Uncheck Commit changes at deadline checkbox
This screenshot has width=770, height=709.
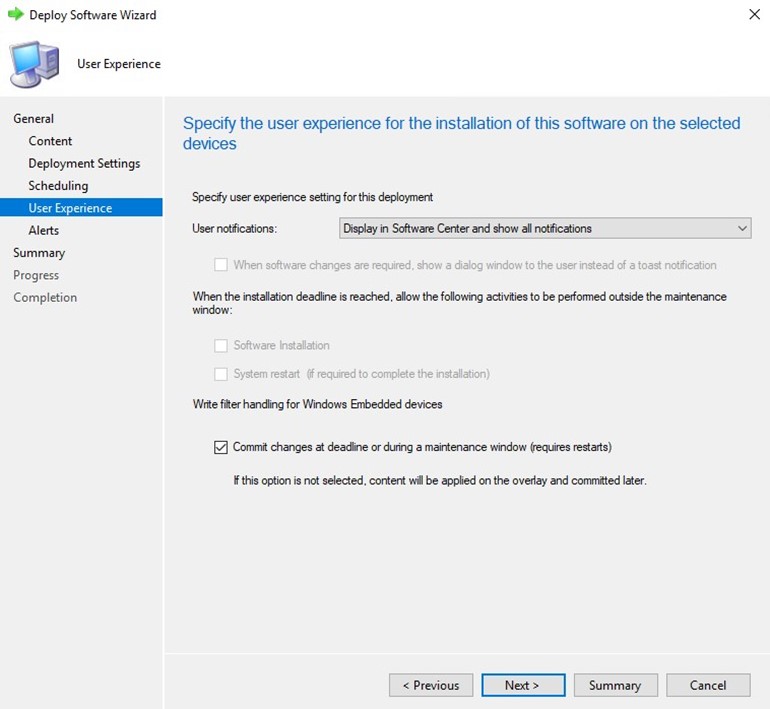(x=221, y=447)
